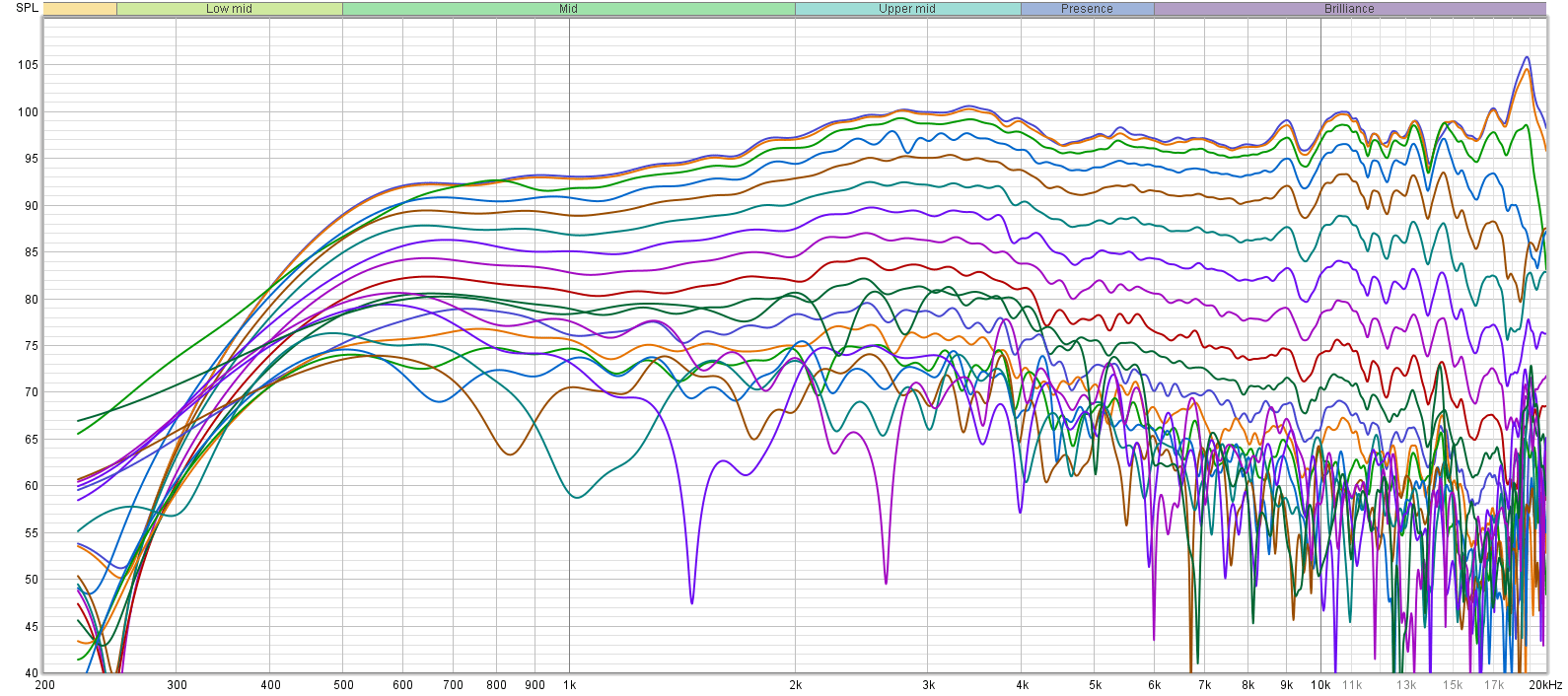Click the 9k frequency axis label
Image resolution: width=1568 pixels, height=696 pixels.
(1286, 685)
